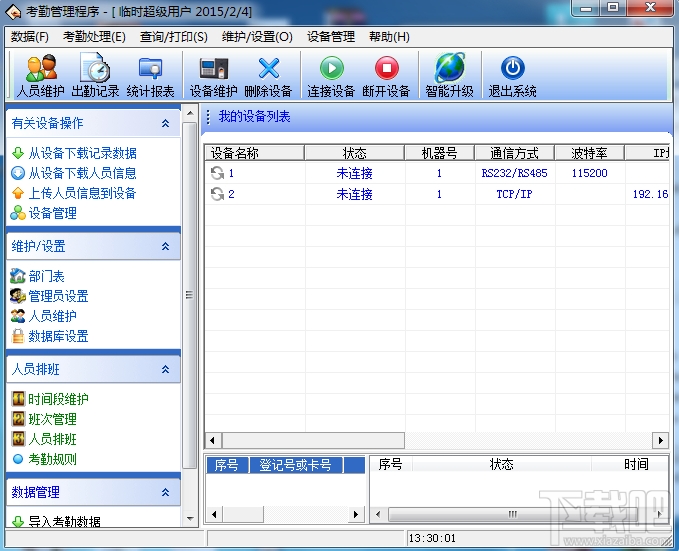Click the 从设备下载记录数据 link
This screenshot has width=679, height=551.
(x=83, y=153)
